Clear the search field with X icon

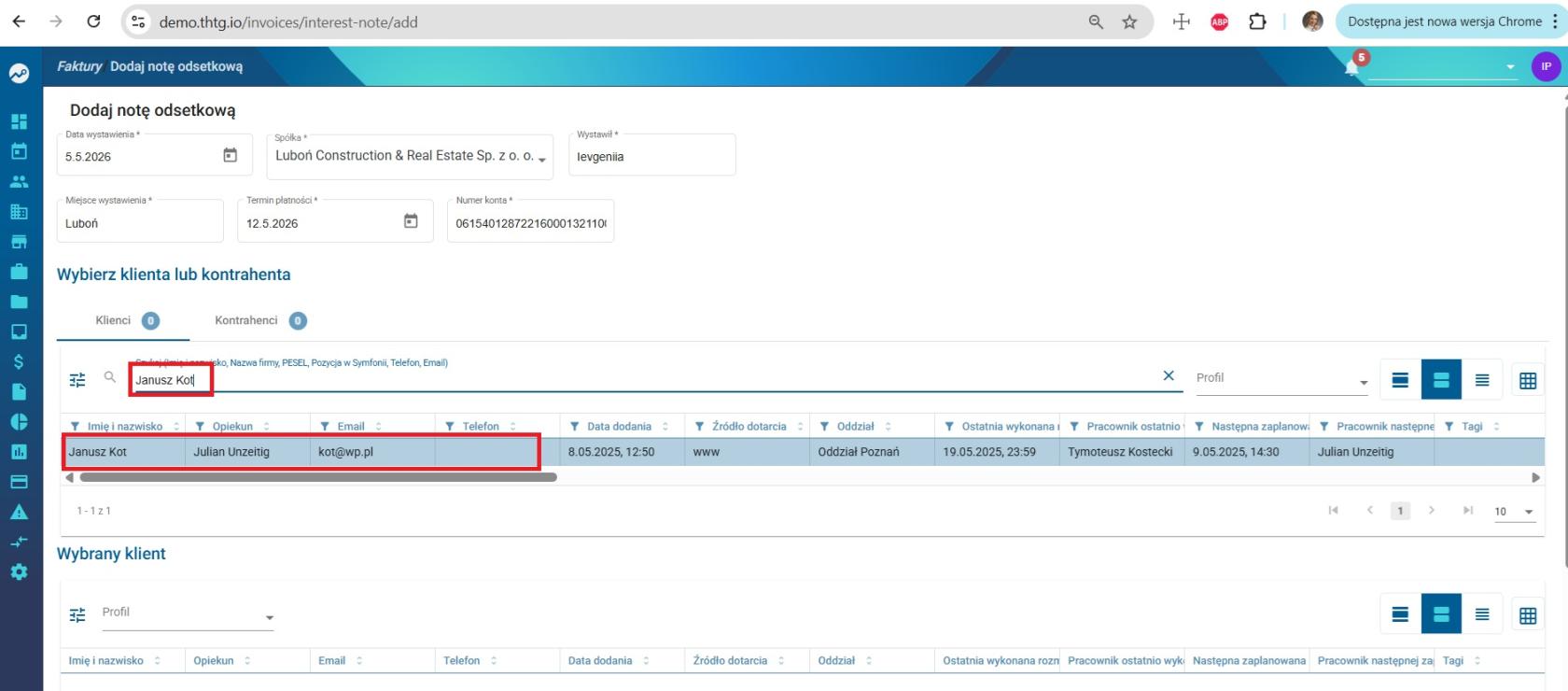coord(1169,375)
